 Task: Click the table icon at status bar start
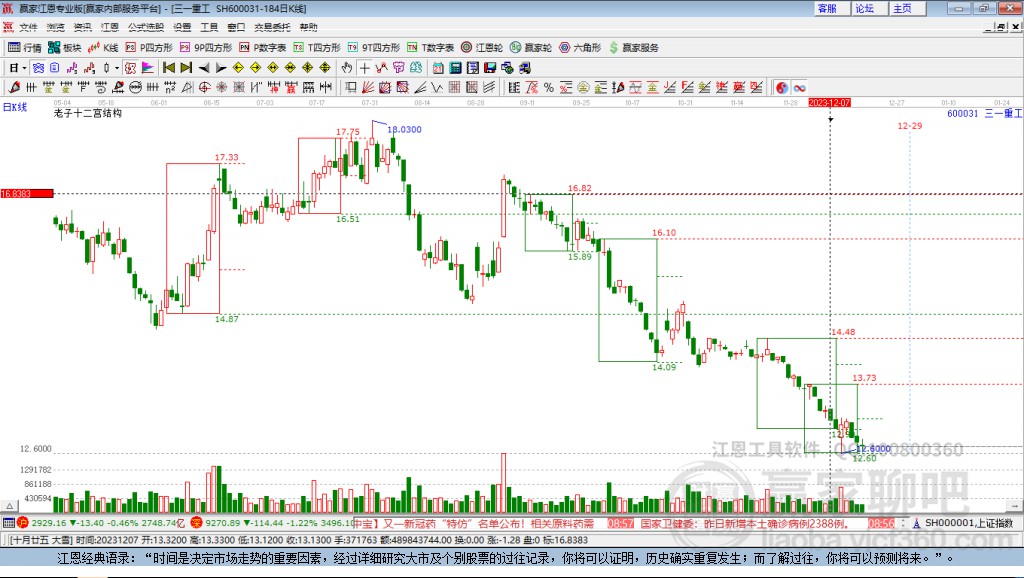[8, 522]
